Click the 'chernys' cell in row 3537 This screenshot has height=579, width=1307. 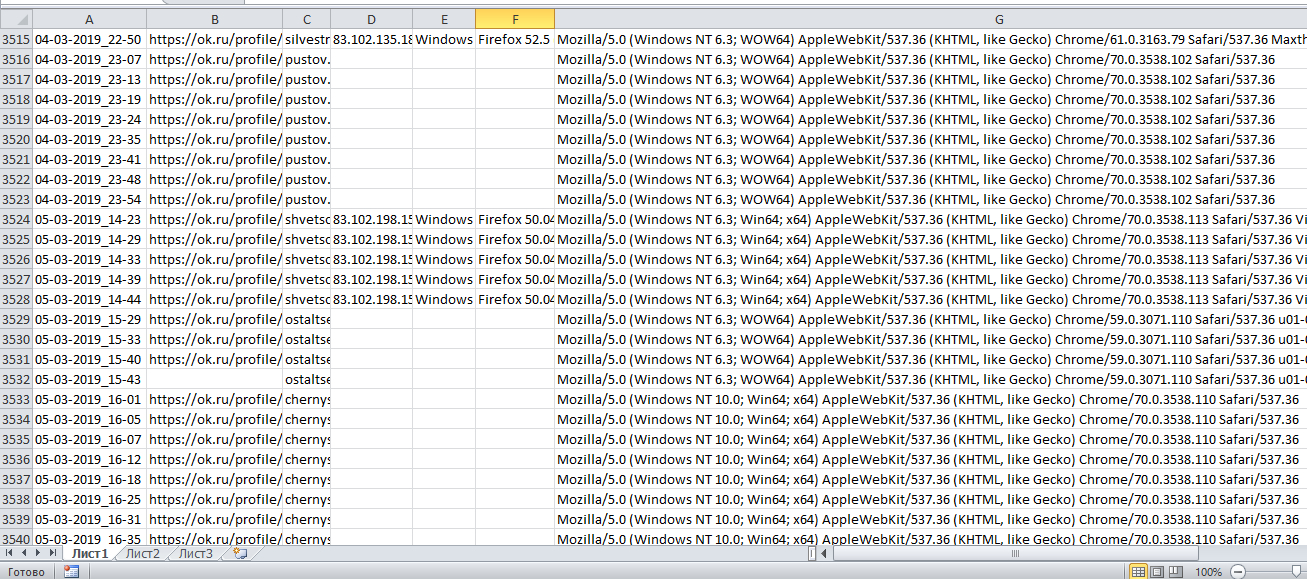click(x=306, y=479)
